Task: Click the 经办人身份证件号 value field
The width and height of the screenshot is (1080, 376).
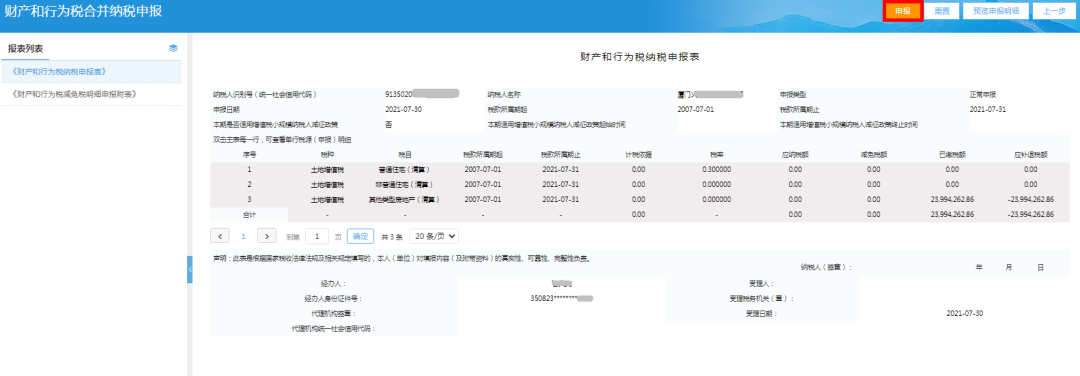Action: pos(561,298)
